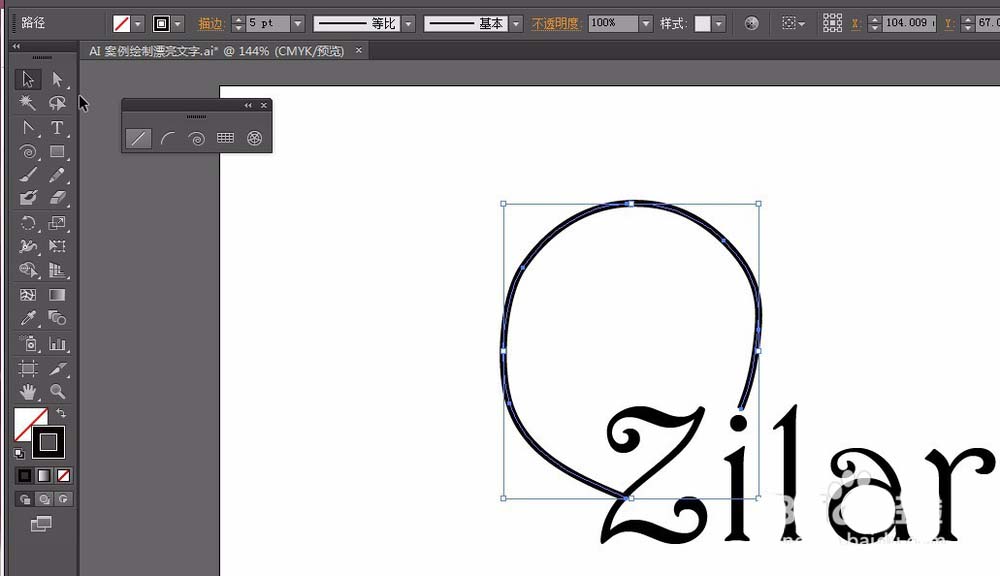Collapse the floating line tools panel
Viewport: 1000px width, 576px height.
click(248, 105)
